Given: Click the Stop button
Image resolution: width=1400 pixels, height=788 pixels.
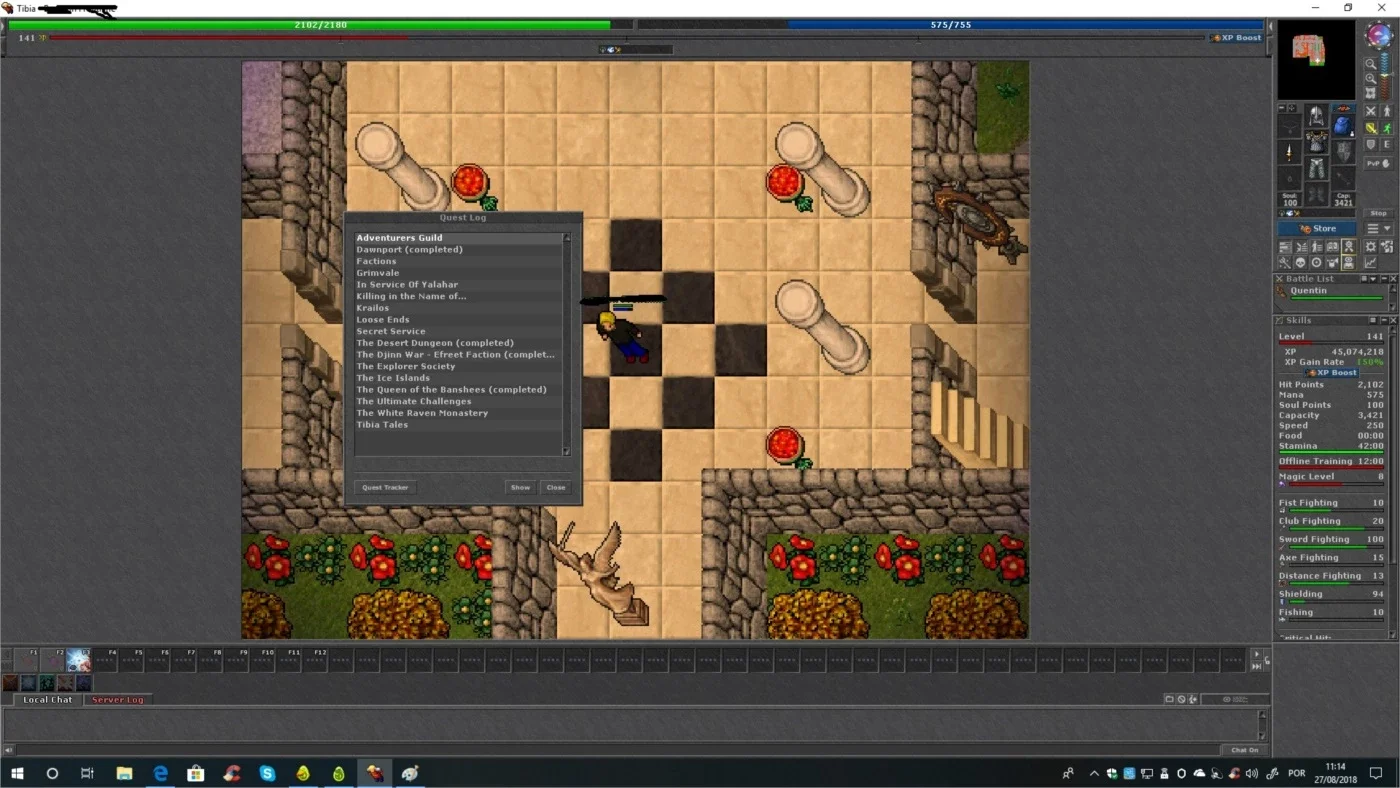Looking at the screenshot, I should point(1378,213).
